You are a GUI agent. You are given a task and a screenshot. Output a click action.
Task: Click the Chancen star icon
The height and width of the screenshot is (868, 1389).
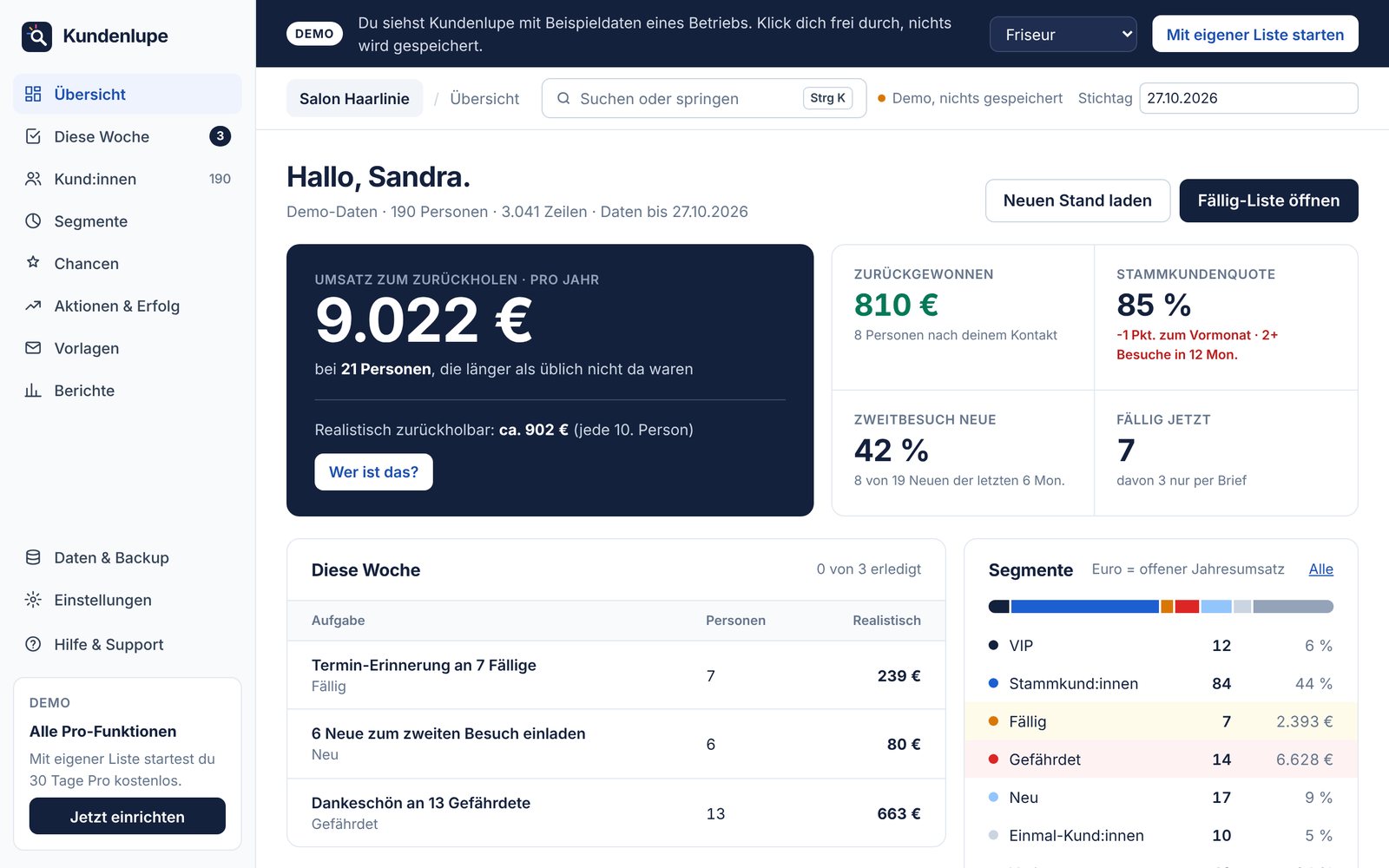coord(33,262)
